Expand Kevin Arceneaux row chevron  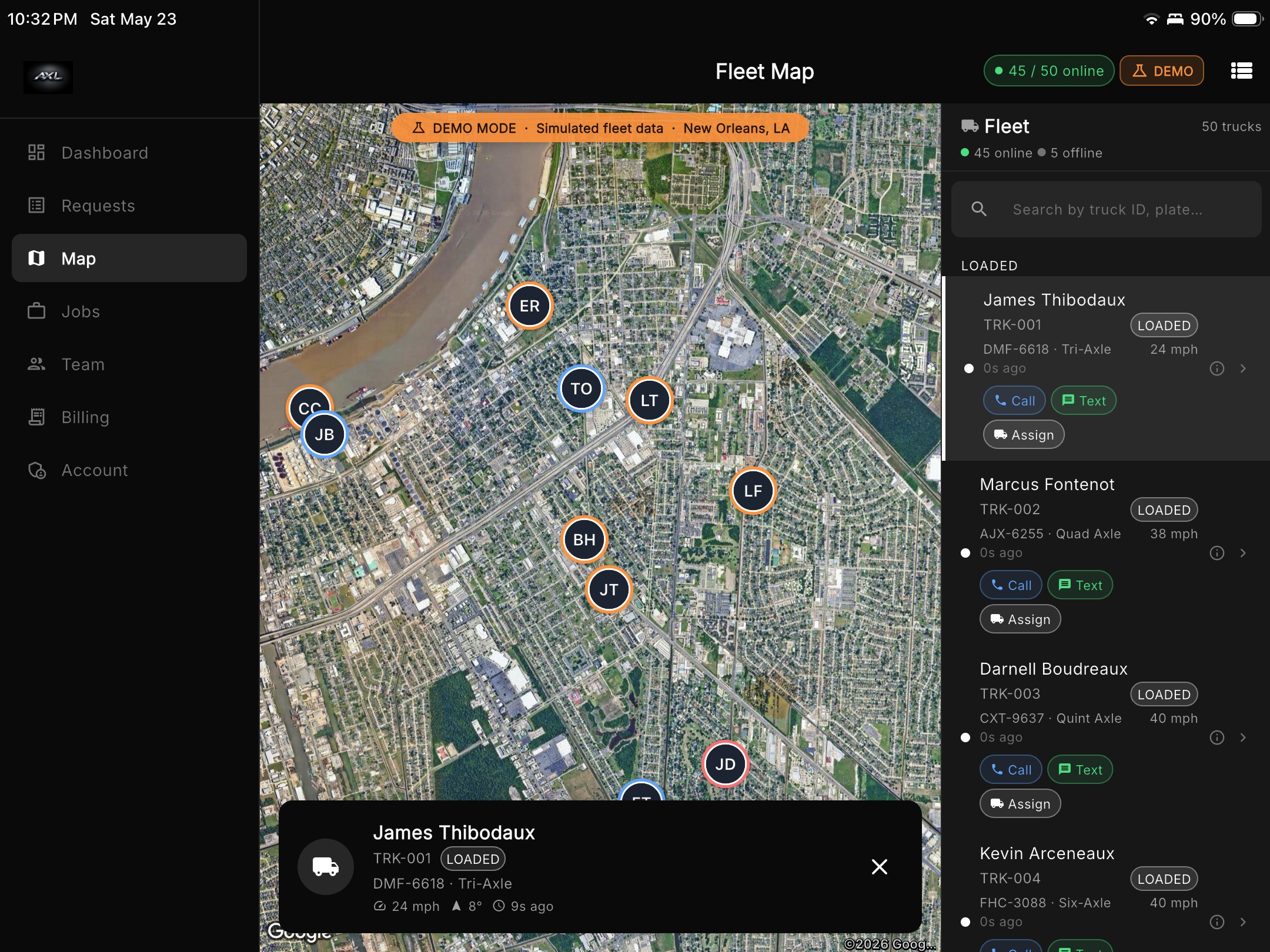[x=1243, y=922]
